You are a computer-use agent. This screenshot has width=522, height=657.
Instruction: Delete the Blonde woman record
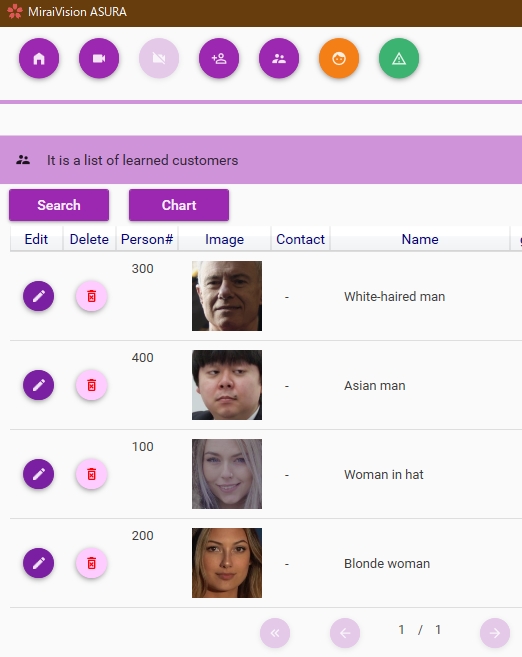pyautogui.click(x=91, y=563)
